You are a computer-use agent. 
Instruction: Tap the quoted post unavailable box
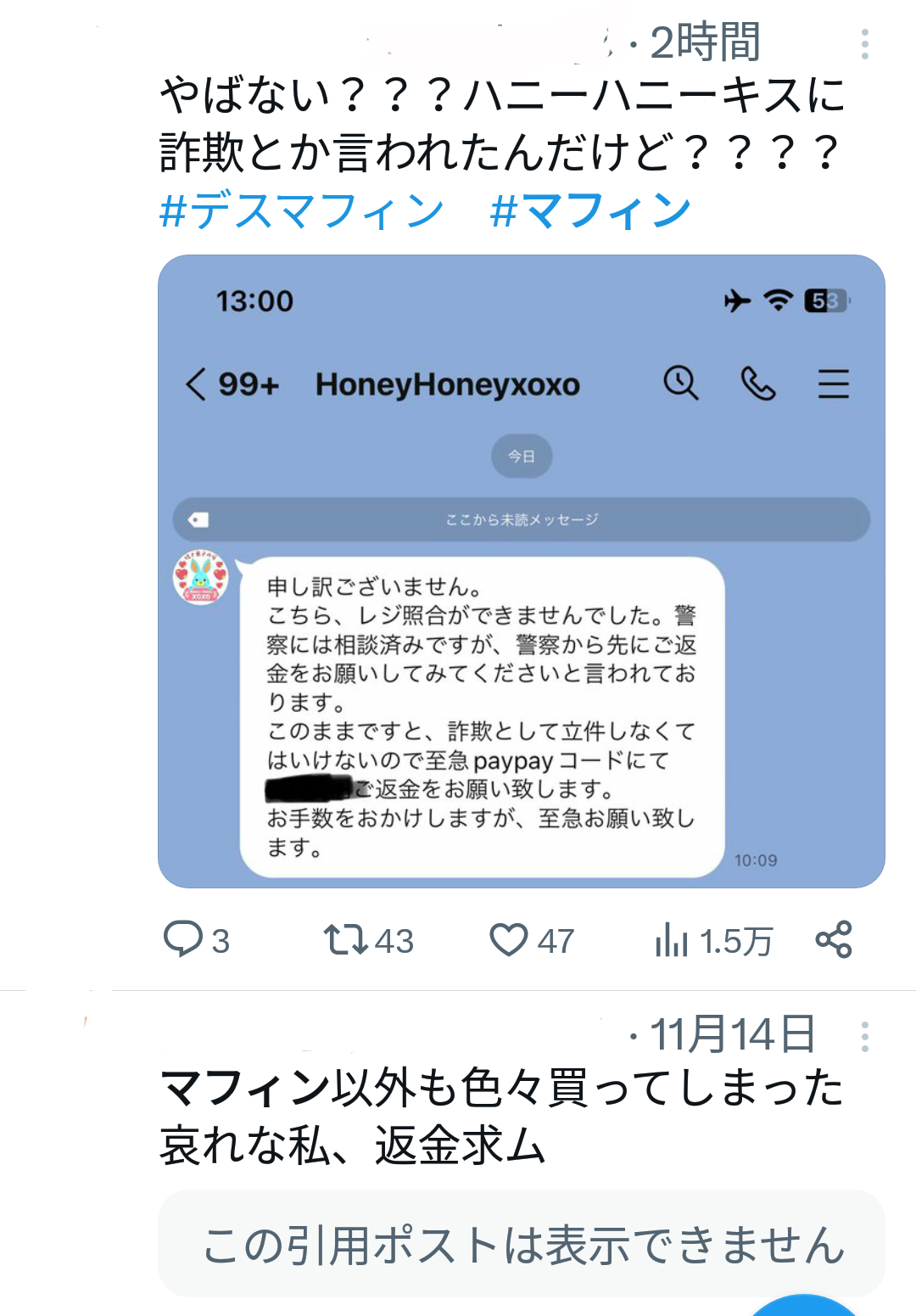(522, 1243)
